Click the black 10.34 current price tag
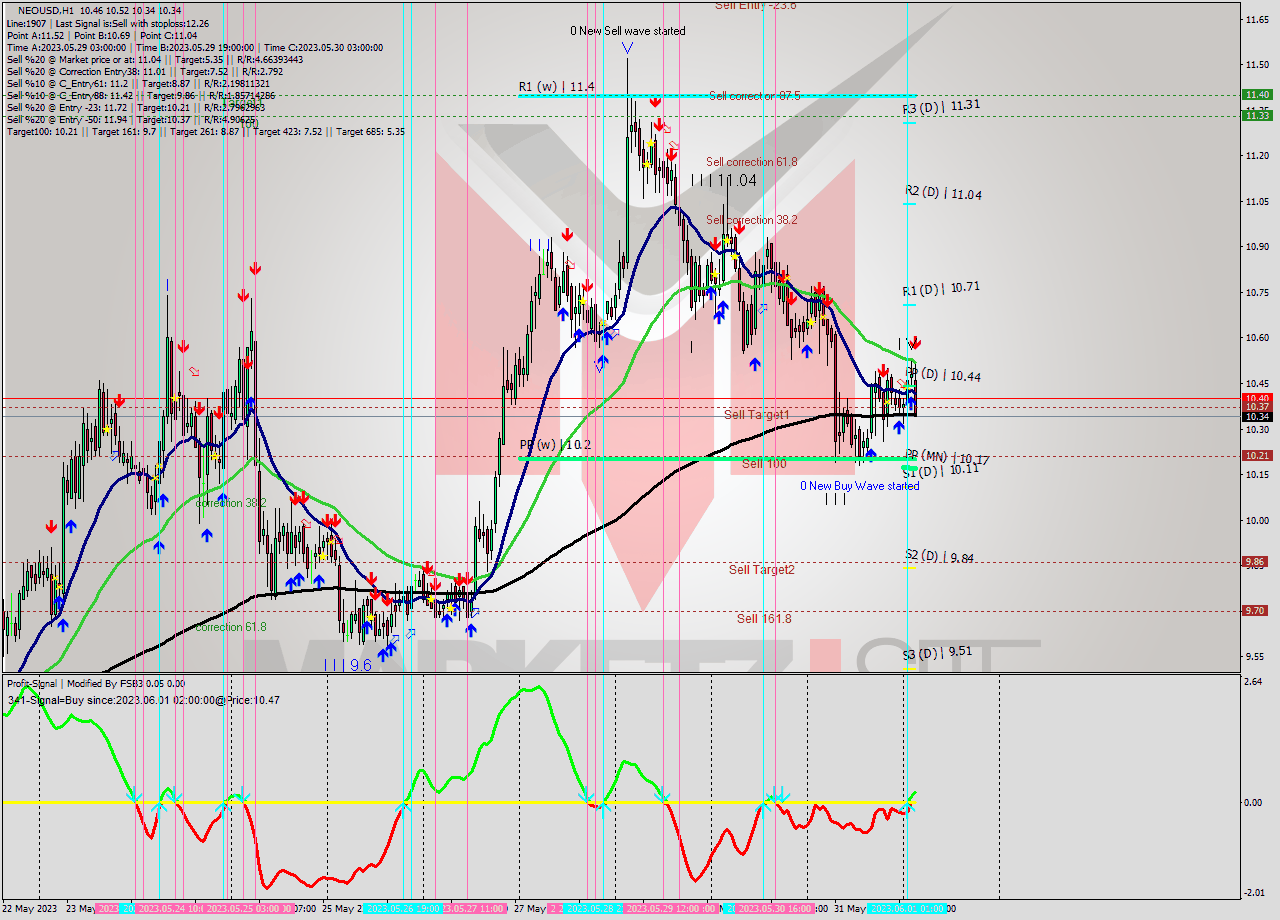Screen dimensions: 1280x920 (1257, 416)
